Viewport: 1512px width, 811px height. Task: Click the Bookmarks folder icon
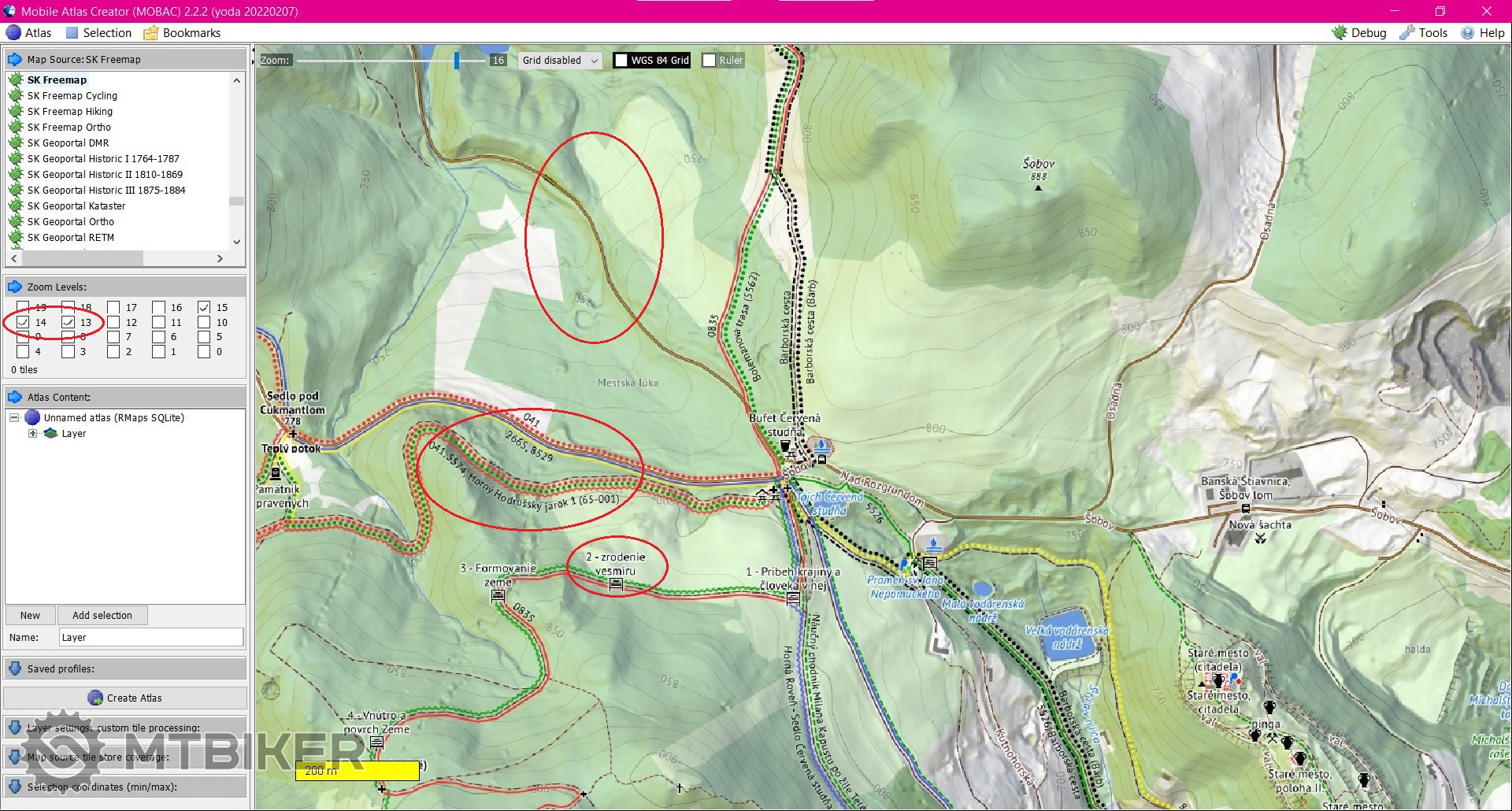151,32
